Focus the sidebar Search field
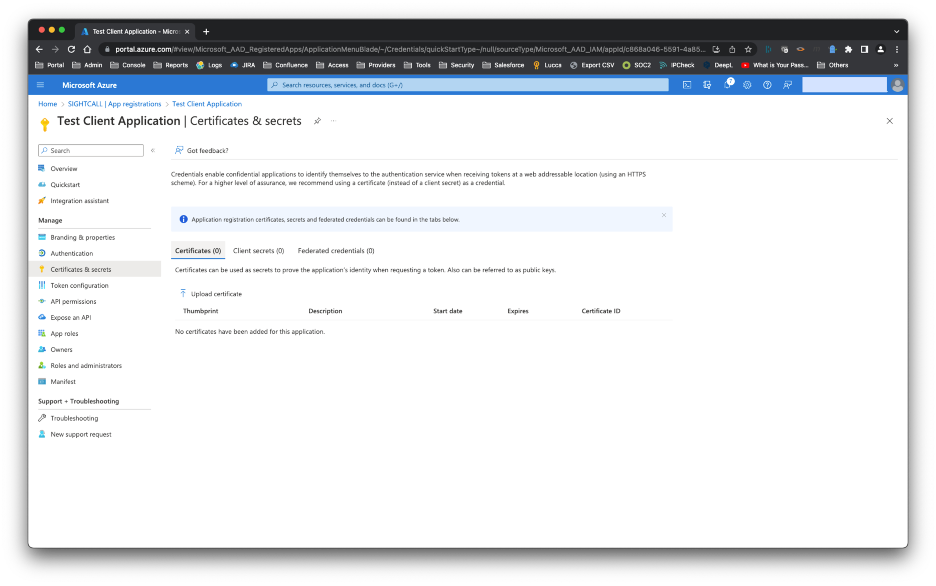Image resolution: width=936 pixels, height=586 pixels. (x=91, y=150)
